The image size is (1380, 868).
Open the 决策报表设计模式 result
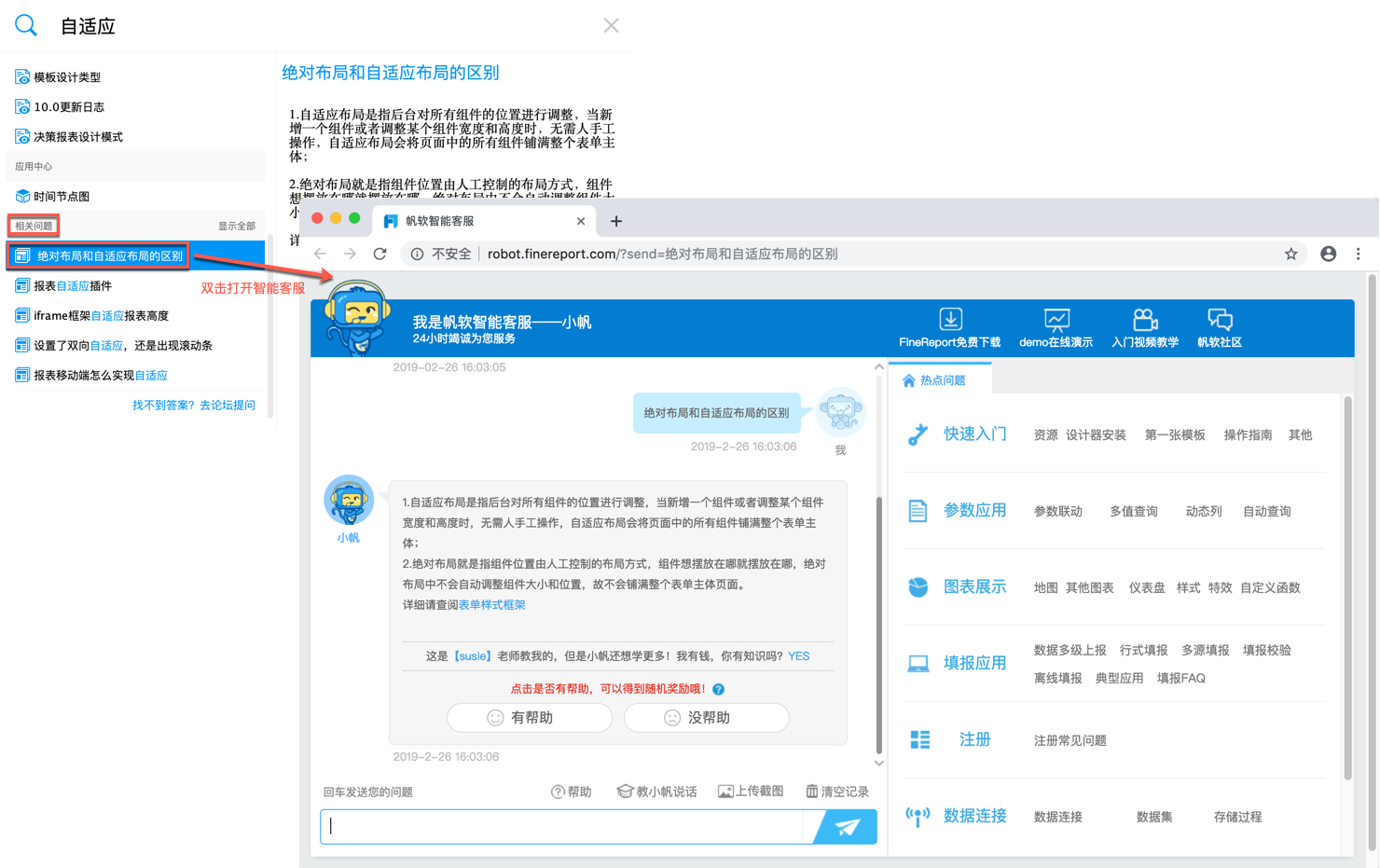point(69,137)
